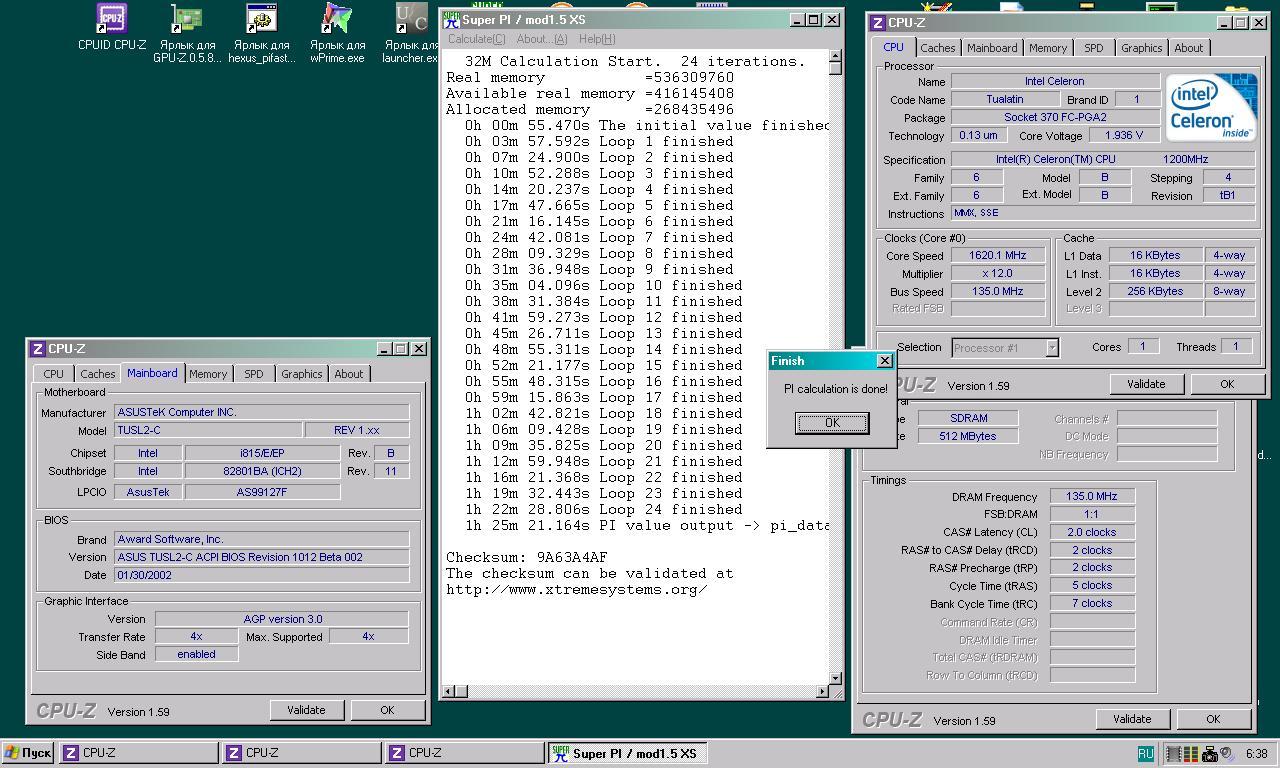
Task: Click the Intel Celeron inside logo
Action: pyautogui.click(x=1210, y=110)
